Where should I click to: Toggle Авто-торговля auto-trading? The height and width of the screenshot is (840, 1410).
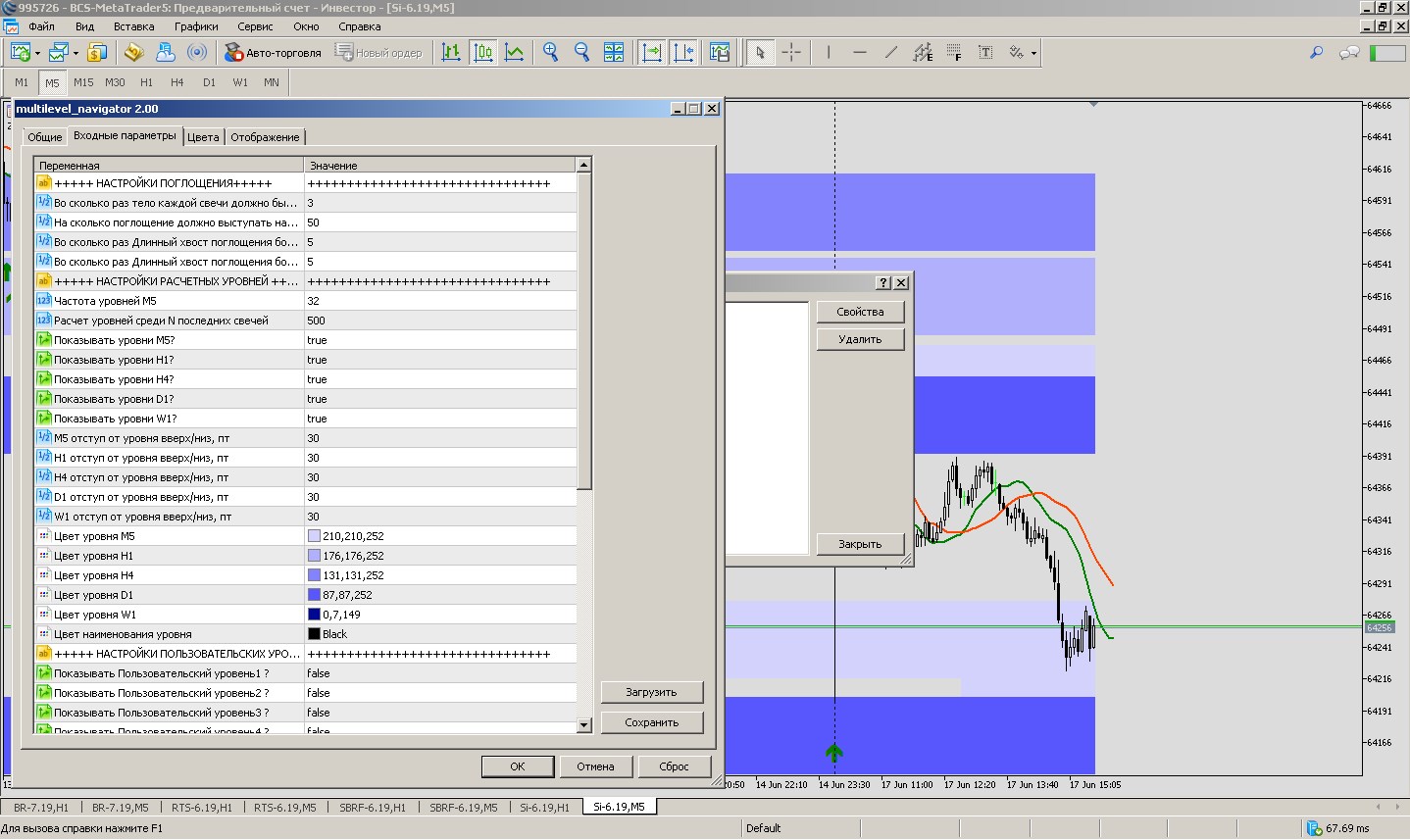tap(273, 53)
